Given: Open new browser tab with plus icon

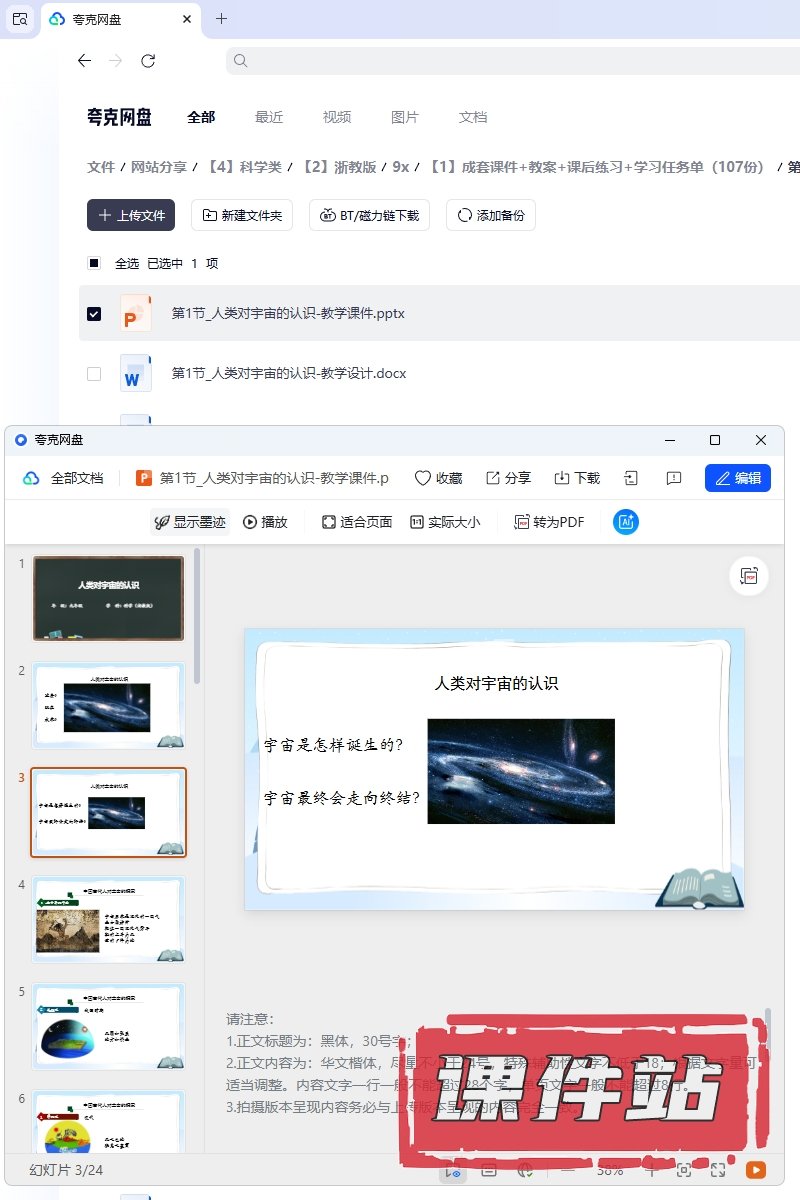Looking at the screenshot, I should [x=222, y=19].
